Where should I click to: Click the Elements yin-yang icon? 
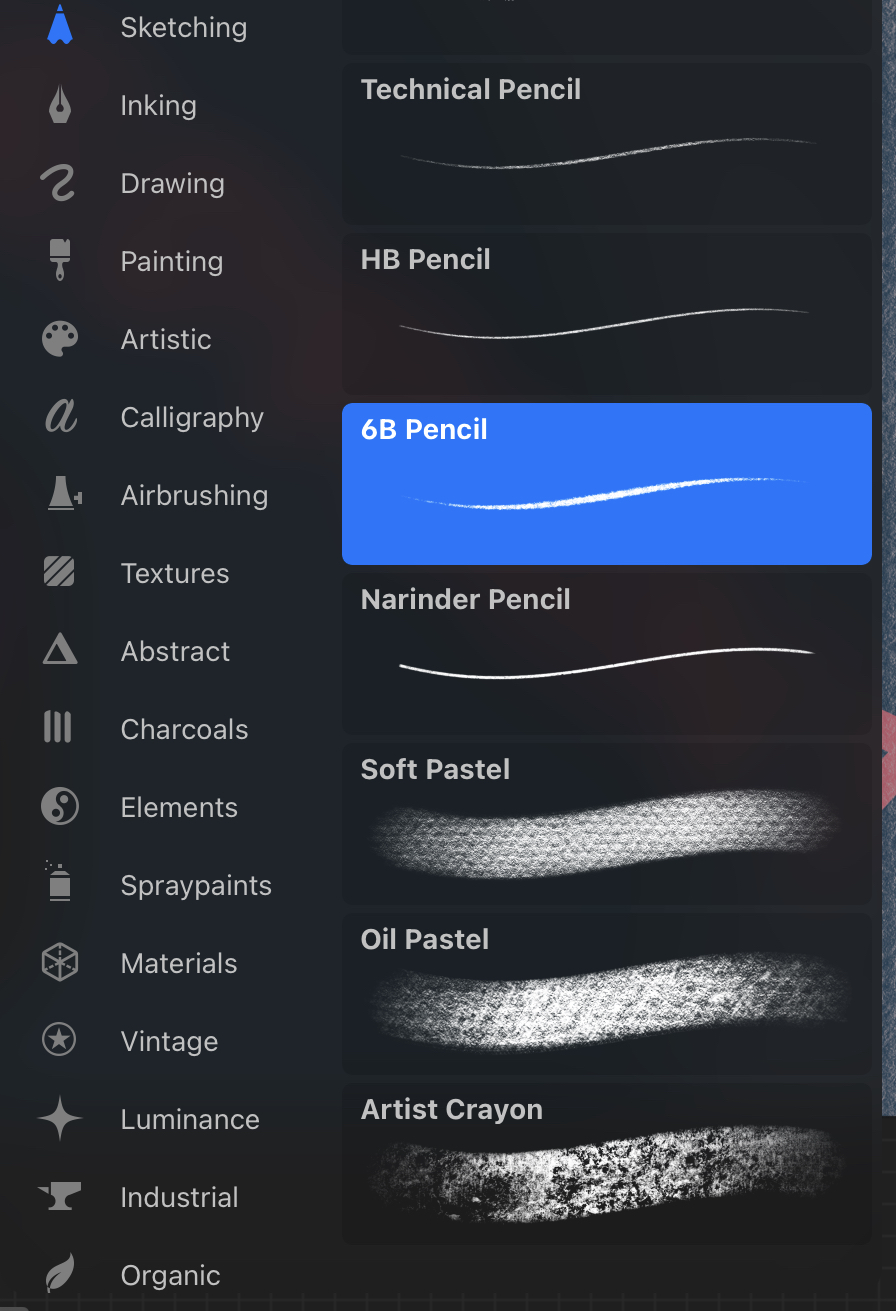coord(60,807)
